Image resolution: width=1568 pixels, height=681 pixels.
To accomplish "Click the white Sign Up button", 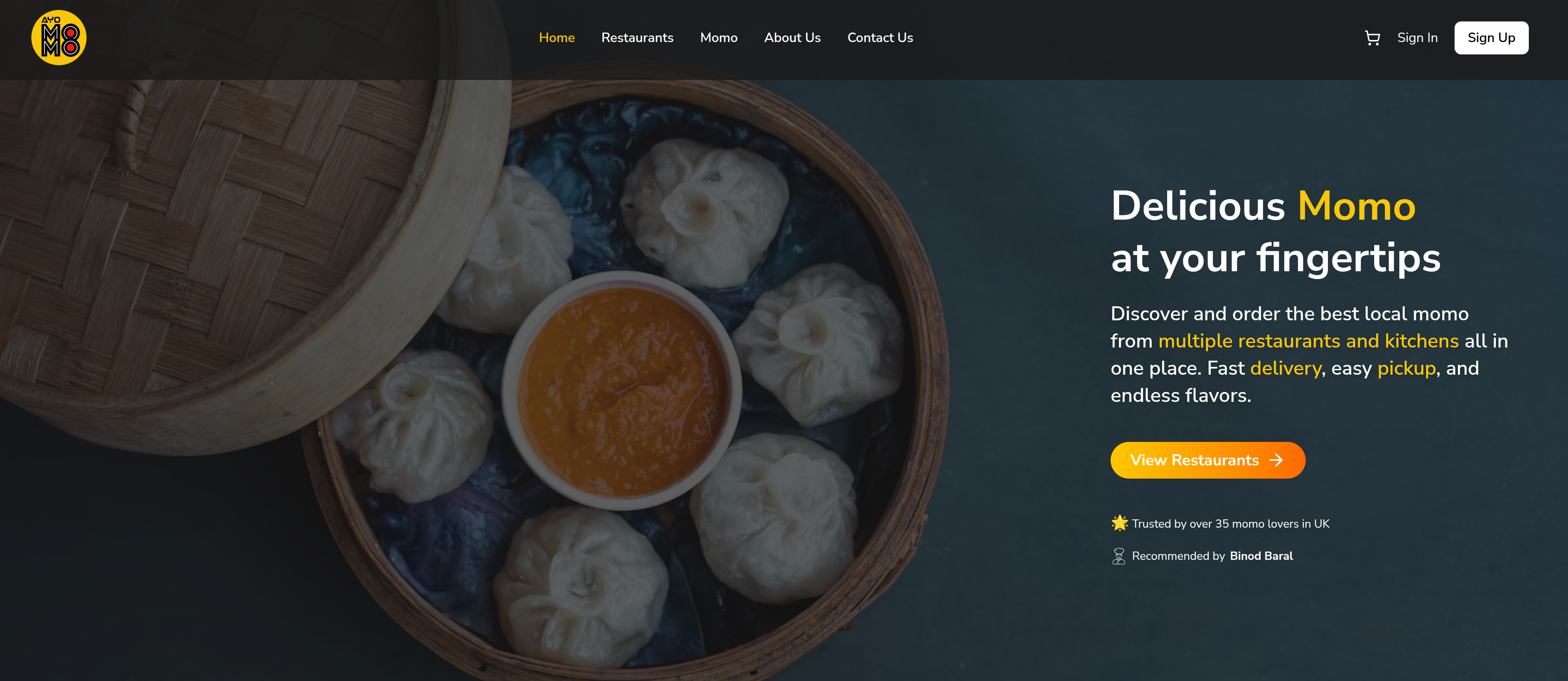I will coord(1491,38).
